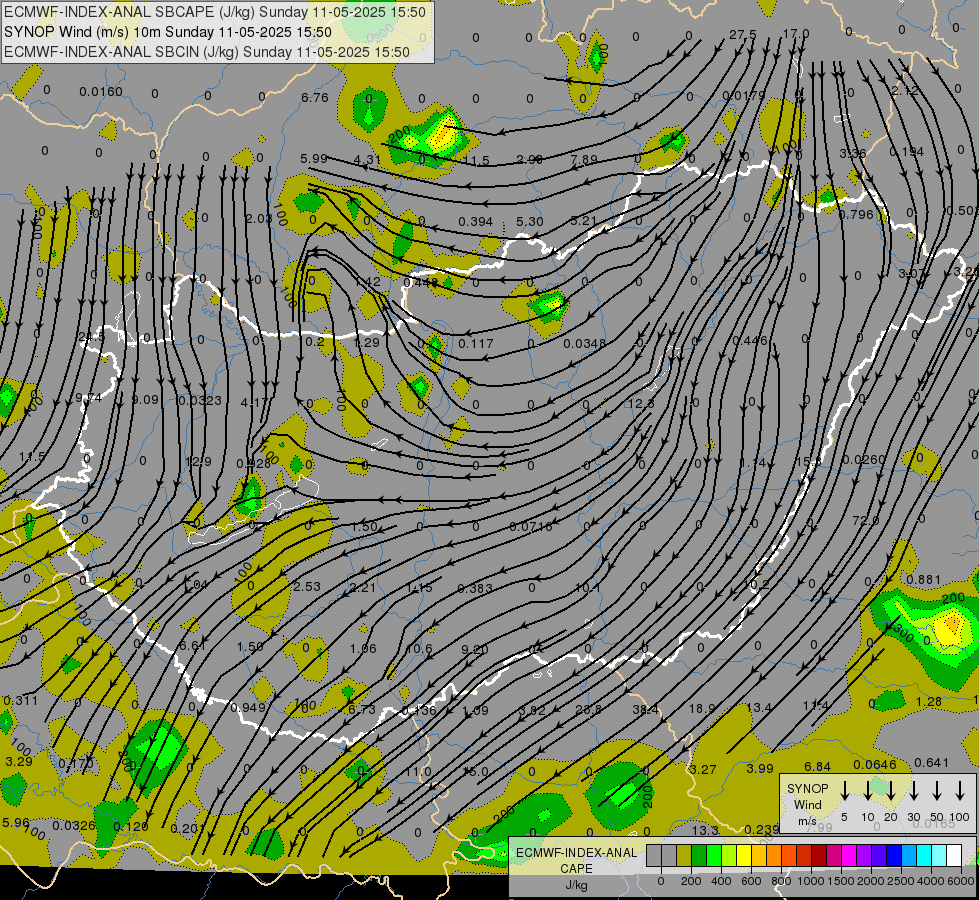The height and width of the screenshot is (900, 979).
Task: Select the yellow swatch in CAPE legend
Action: (x=744, y=855)
